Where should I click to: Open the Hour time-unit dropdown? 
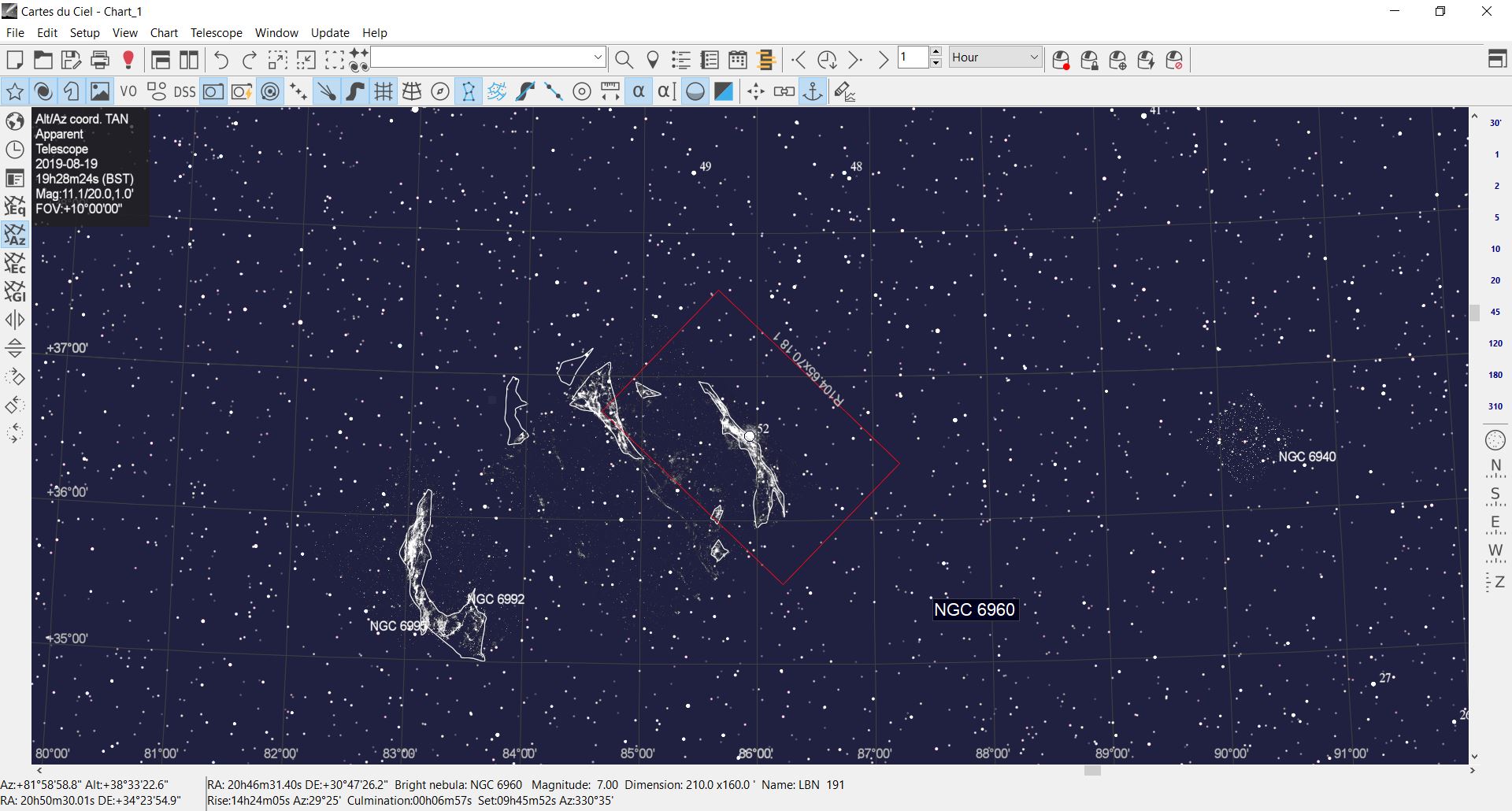point(995,57)
